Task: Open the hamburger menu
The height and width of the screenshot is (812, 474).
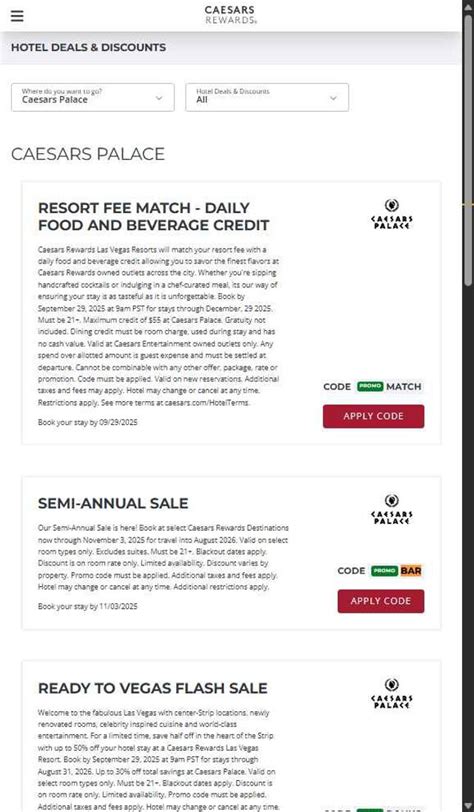Action: [17, 16]
